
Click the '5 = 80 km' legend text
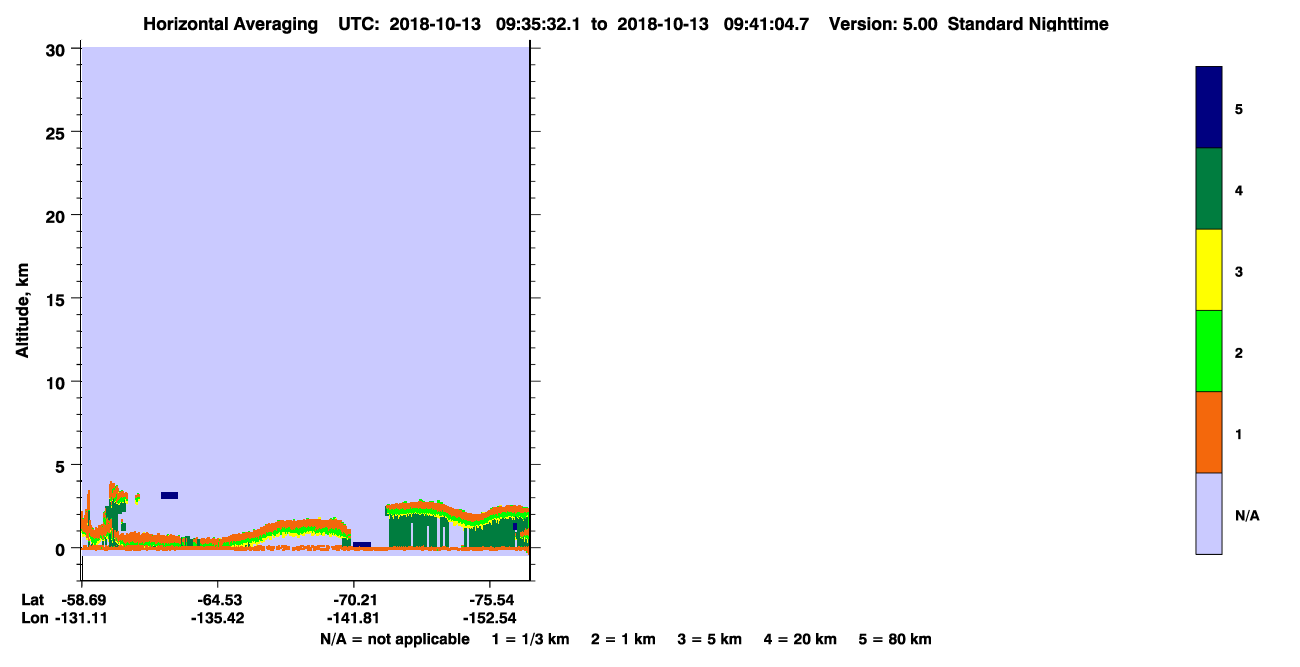click(x=895, y=639)
